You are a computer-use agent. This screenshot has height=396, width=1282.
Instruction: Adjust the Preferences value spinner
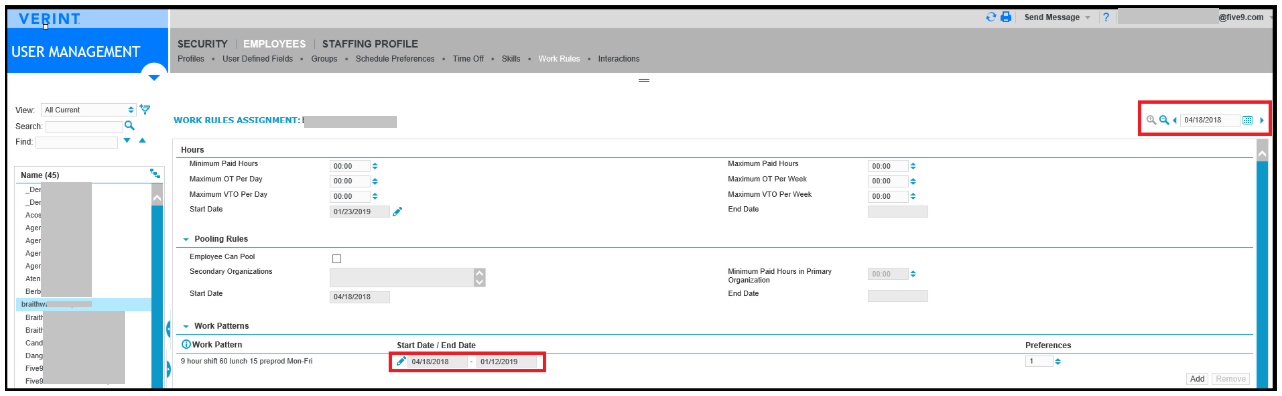tap(1058, 361)
